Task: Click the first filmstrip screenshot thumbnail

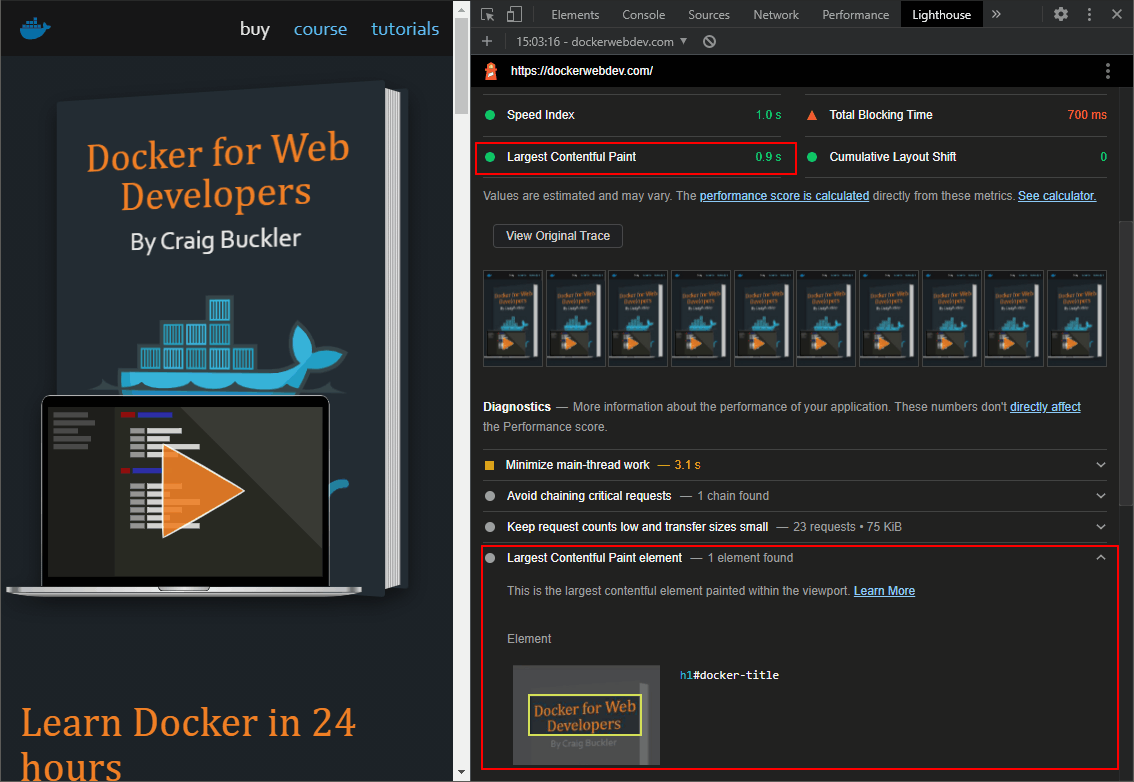Action: tap(513, 318)
